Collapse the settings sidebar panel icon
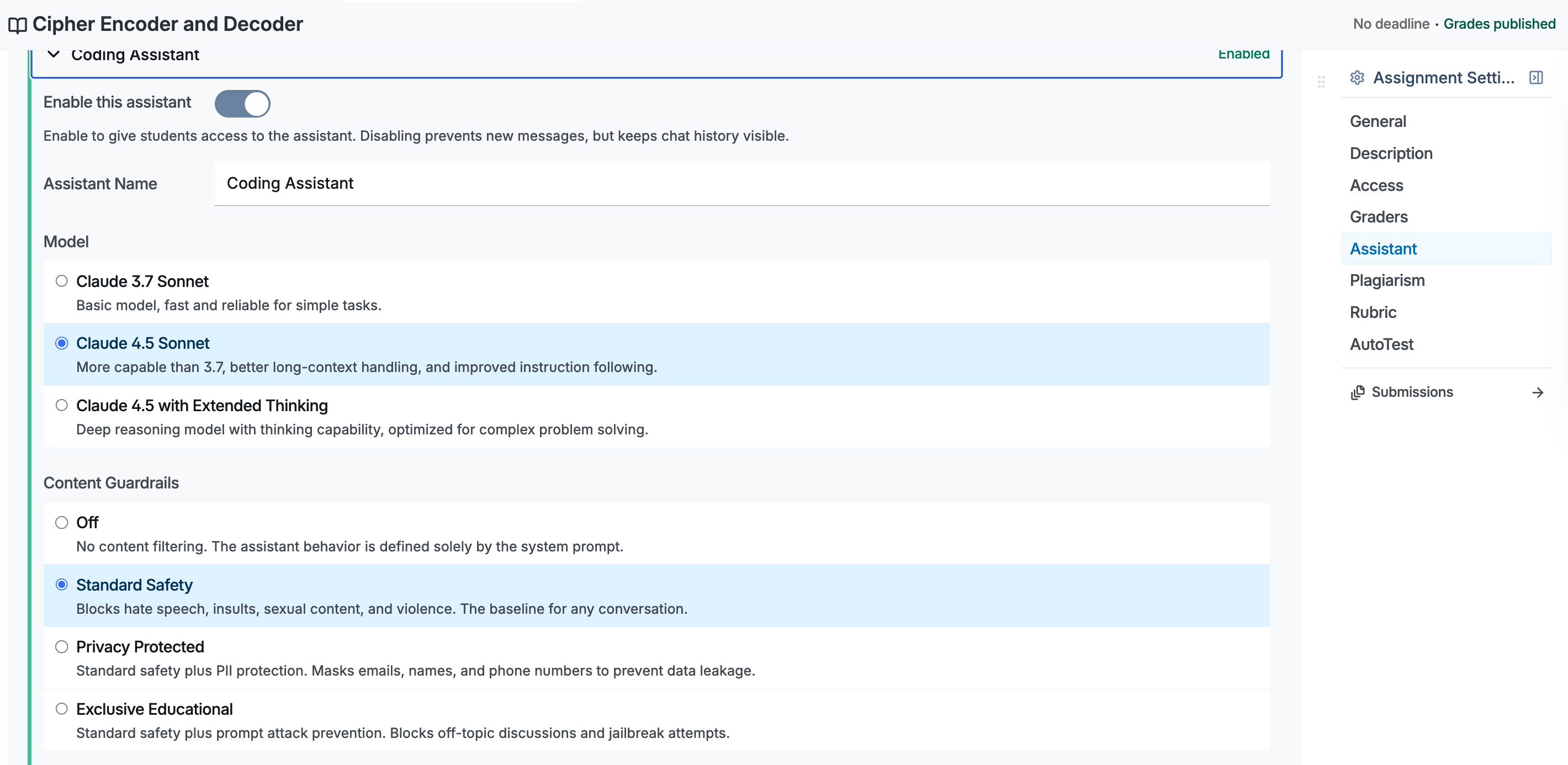 (1536, 78)
